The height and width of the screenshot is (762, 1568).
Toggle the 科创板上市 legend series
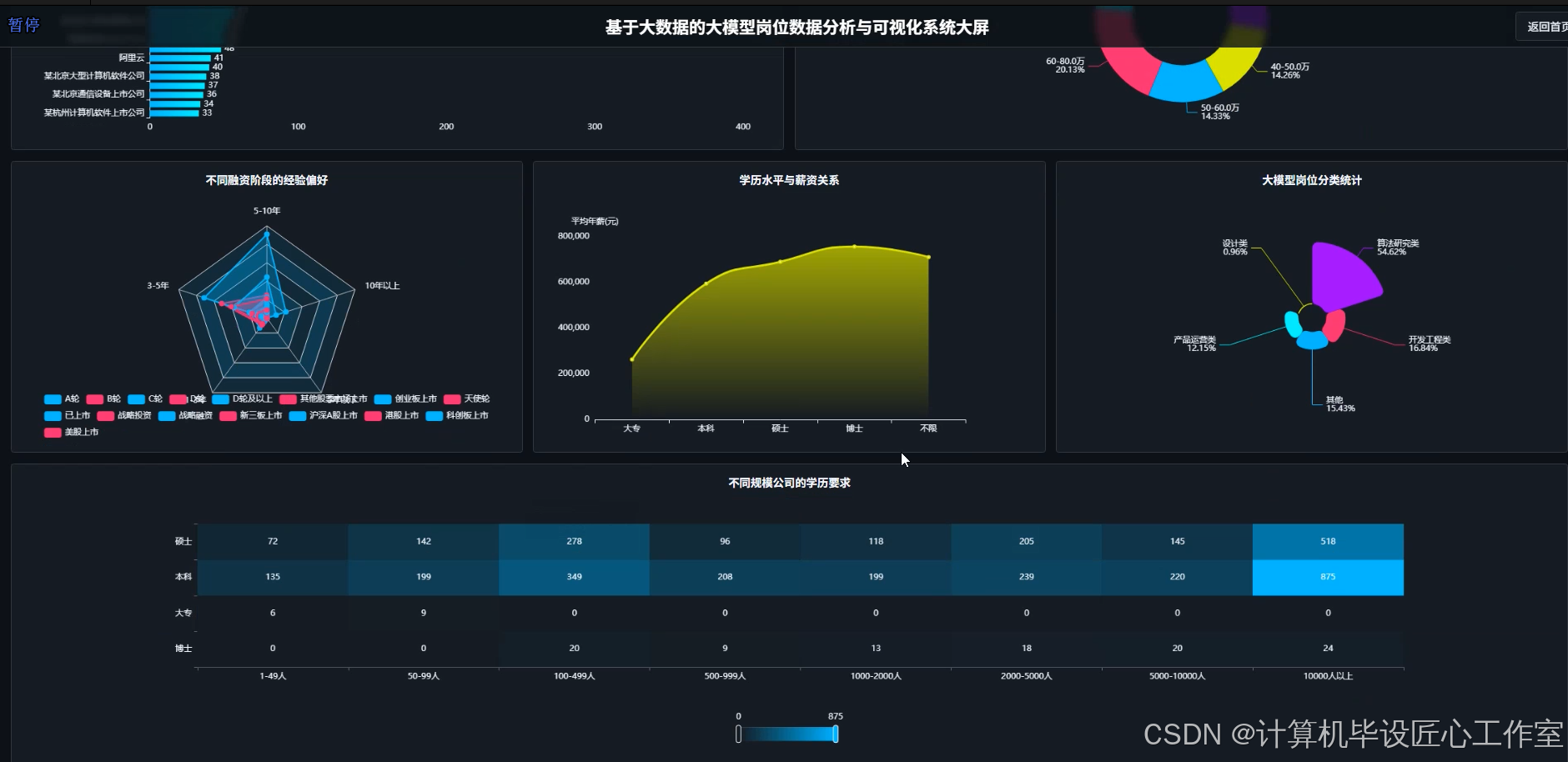457,415
